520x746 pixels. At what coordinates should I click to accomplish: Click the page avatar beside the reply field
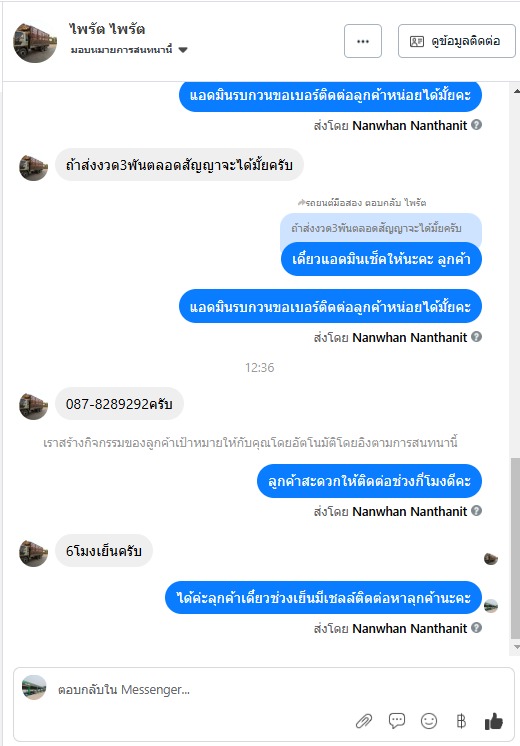pos(34,687)
